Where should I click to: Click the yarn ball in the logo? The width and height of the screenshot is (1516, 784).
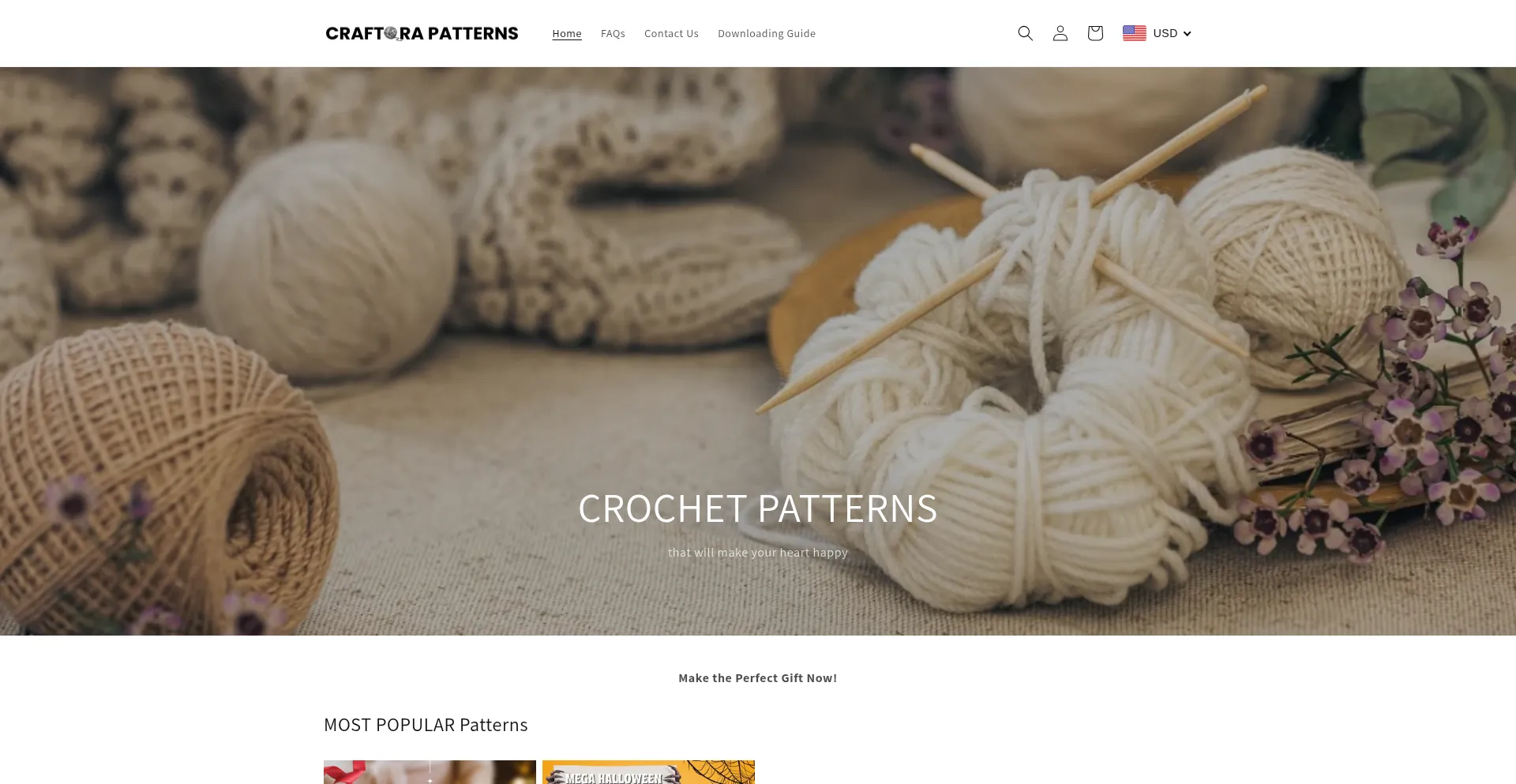click(392, 33)
